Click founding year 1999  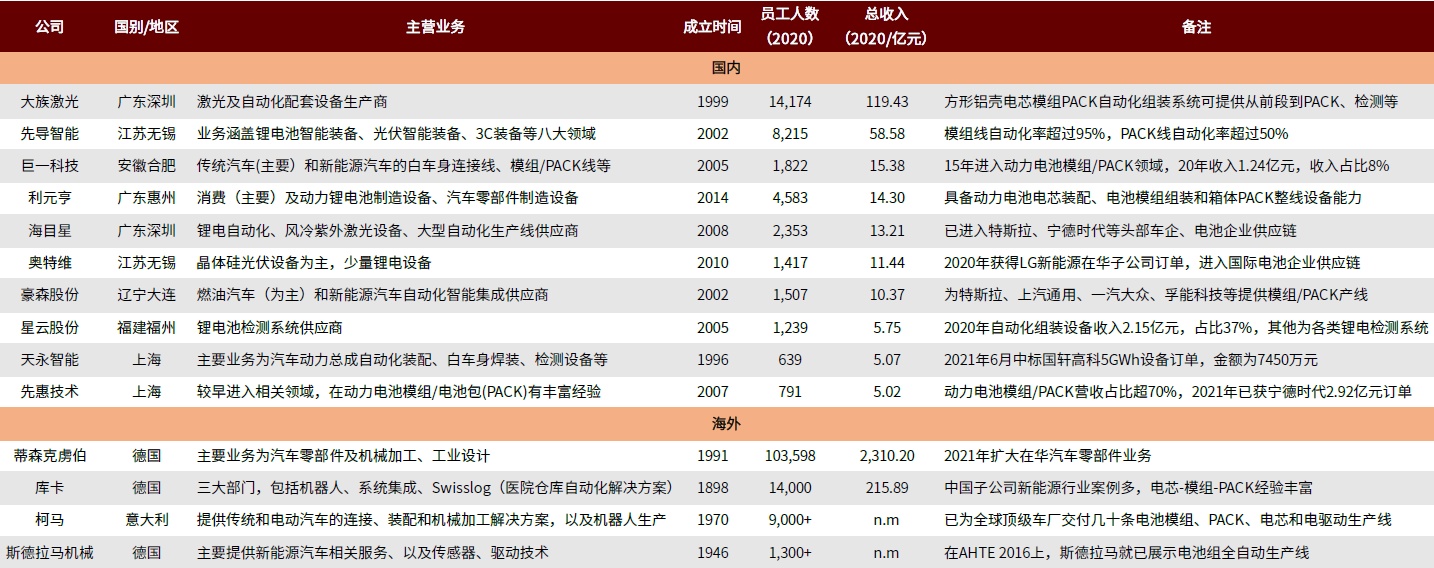(713, 102)
